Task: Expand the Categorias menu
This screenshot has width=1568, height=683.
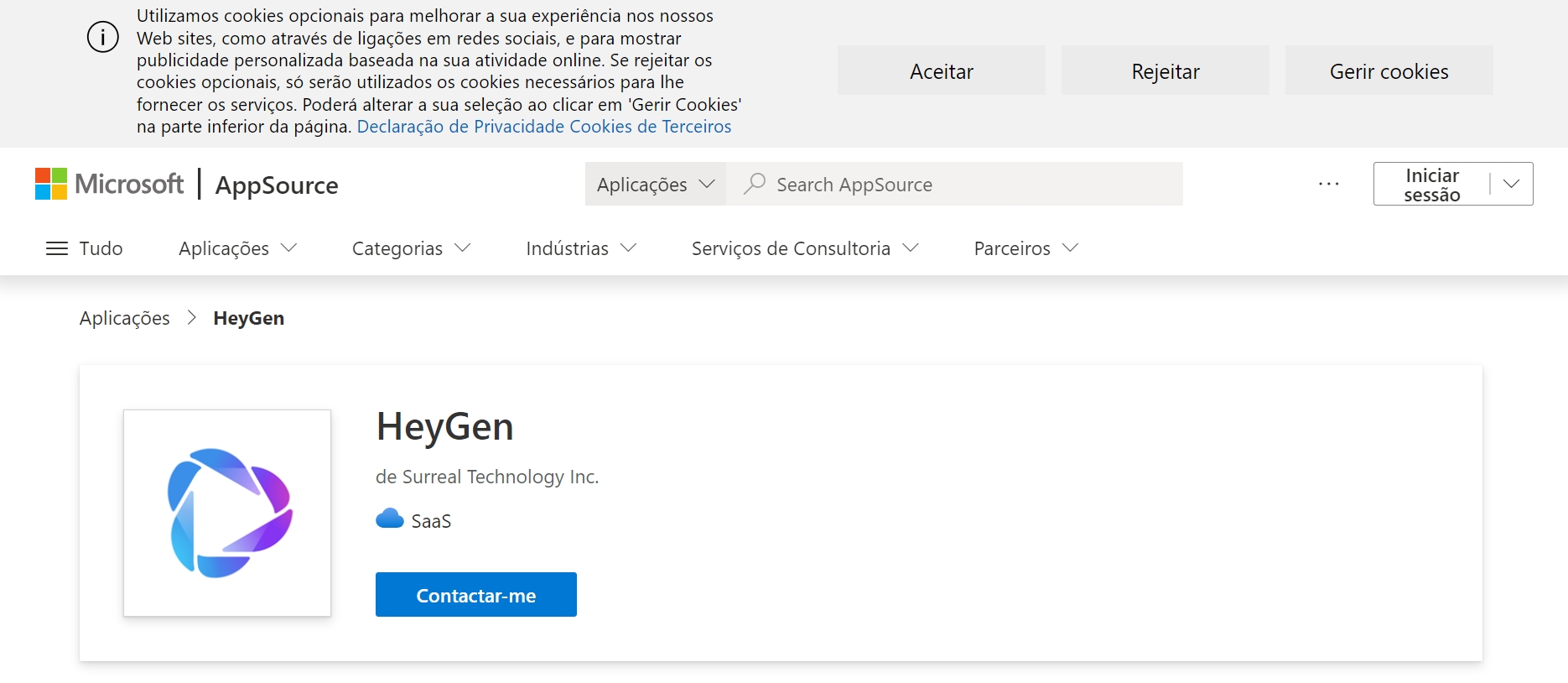Action: pyautogui.click(x=412, y=248)
